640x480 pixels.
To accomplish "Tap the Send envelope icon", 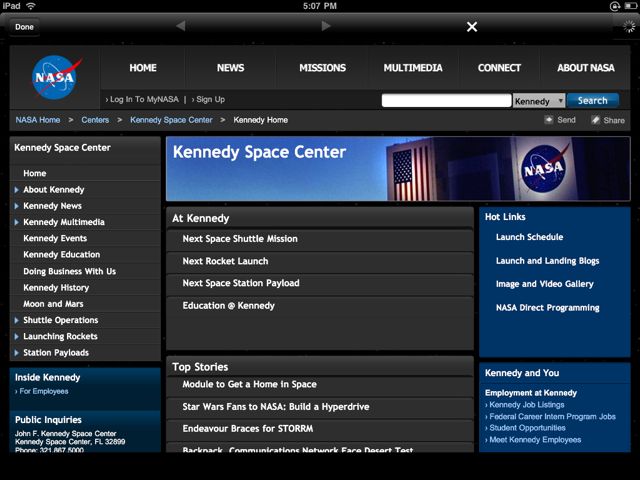I will tap(549, 120).
